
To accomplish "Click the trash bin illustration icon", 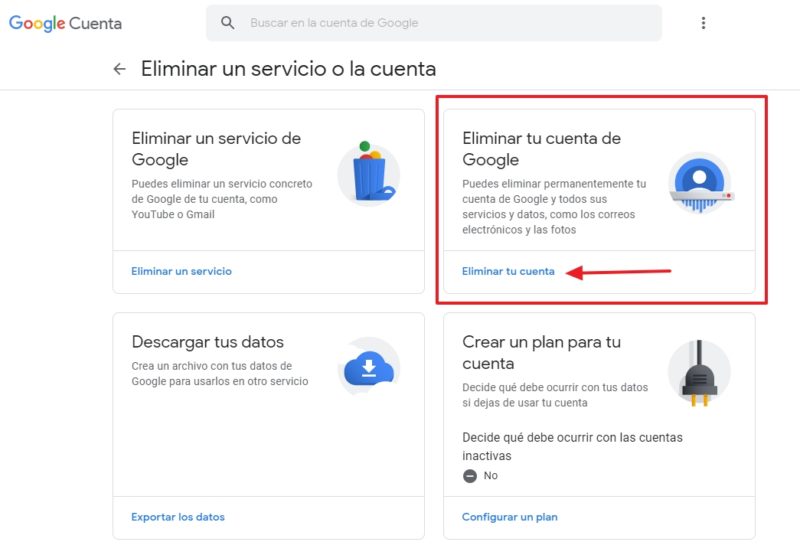I will click(x=369, y=173).
